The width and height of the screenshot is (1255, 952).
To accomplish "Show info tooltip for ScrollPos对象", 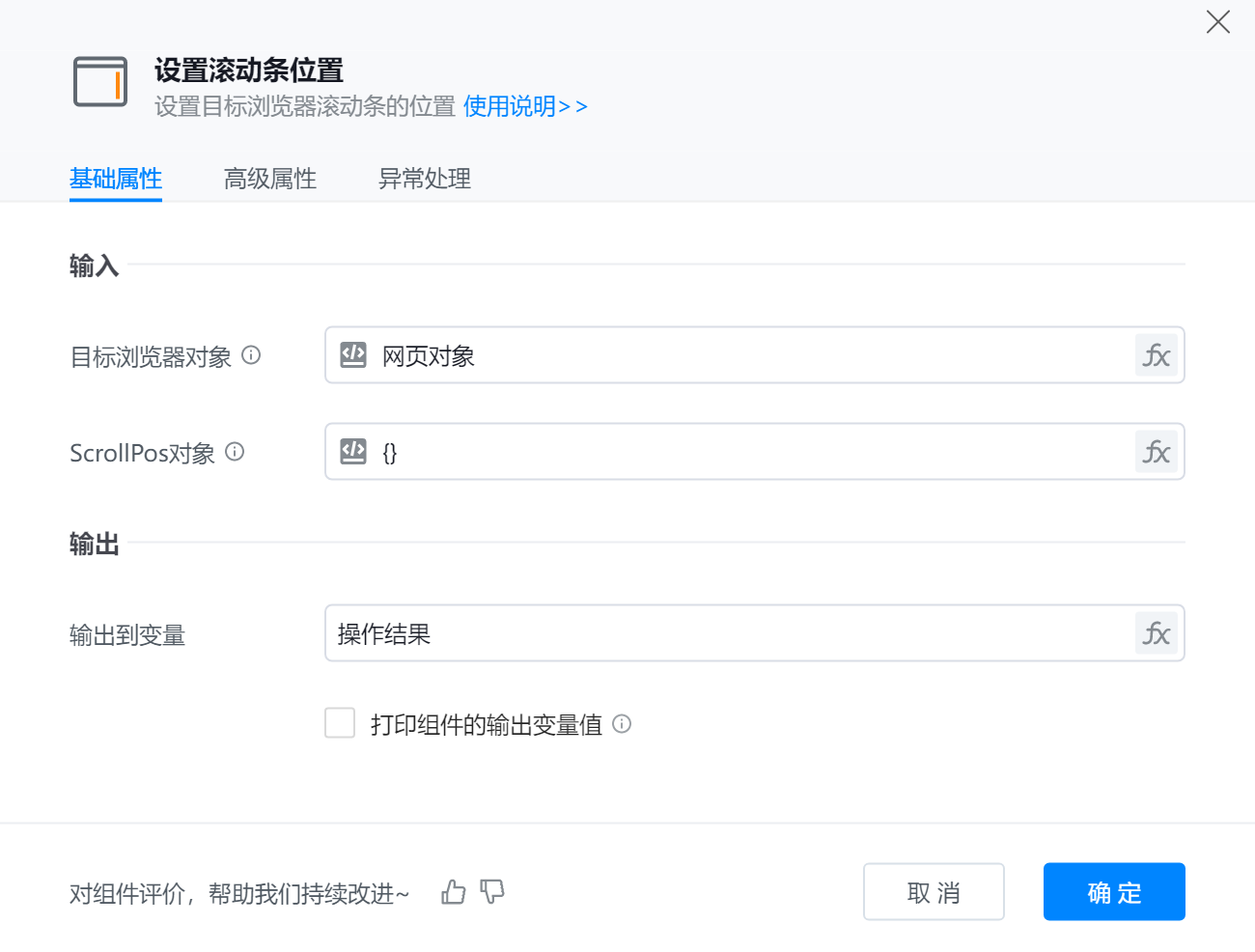I will click(x=235, y=452).
